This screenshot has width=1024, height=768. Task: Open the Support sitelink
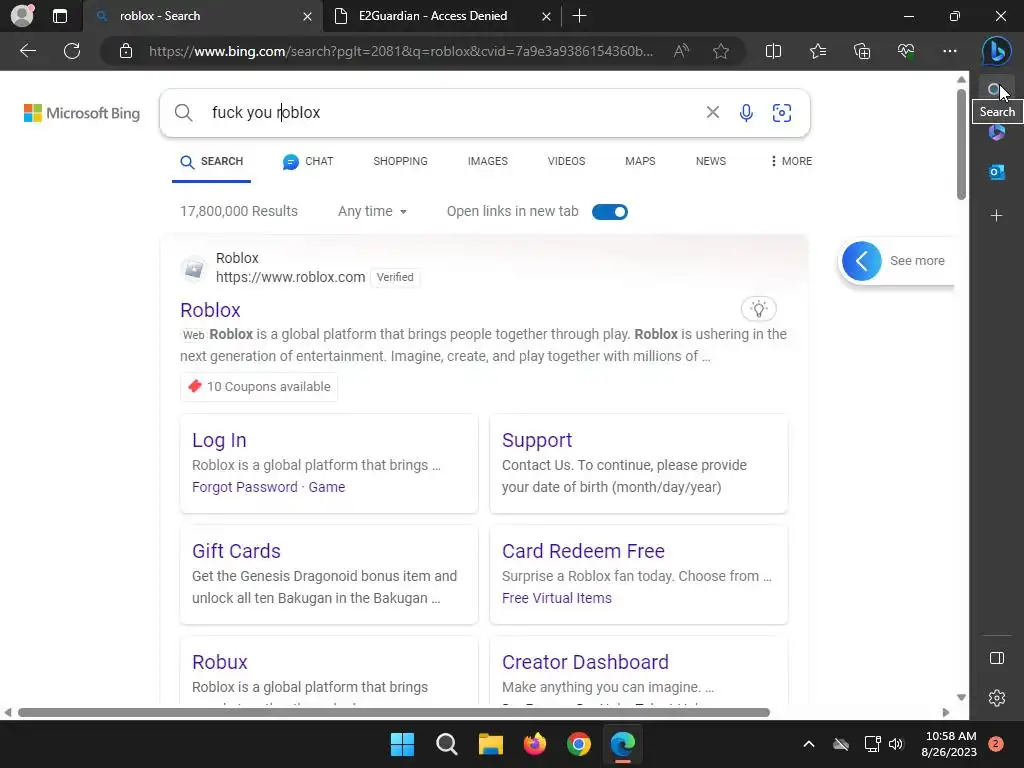537,440
